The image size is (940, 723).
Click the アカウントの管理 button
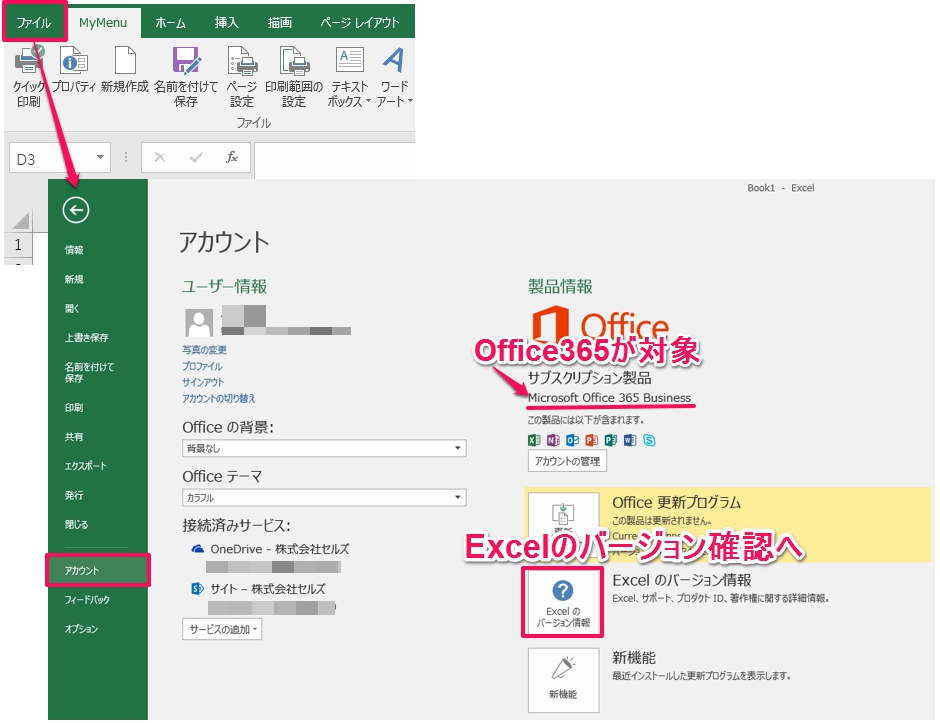click(x=567, y=462)
